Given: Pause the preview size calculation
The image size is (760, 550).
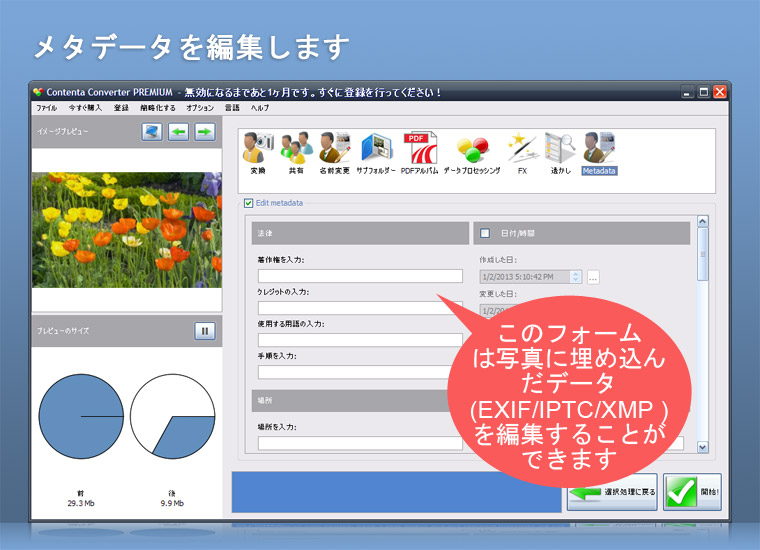Looking at the screenshot, I should [205, 331].
